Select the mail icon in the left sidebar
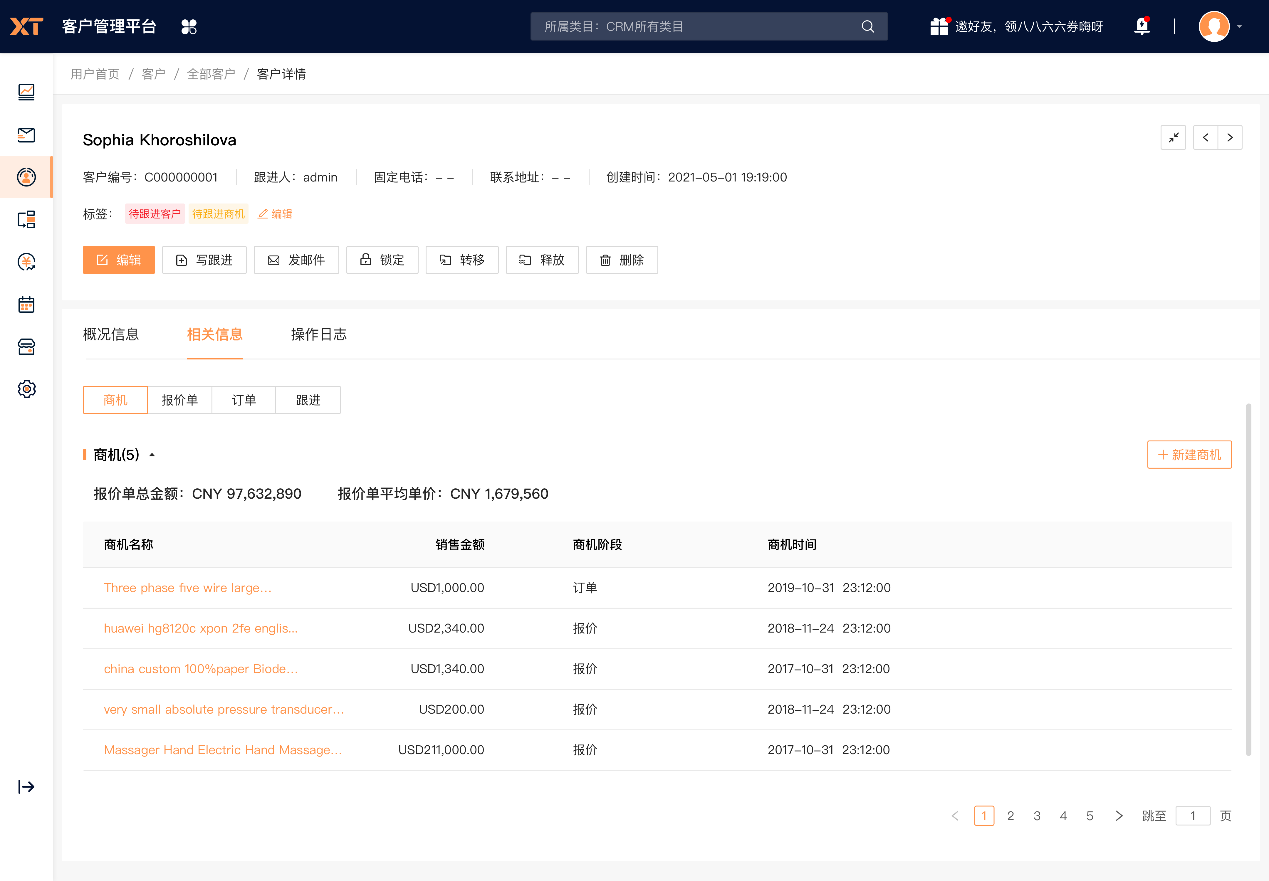 26,135
